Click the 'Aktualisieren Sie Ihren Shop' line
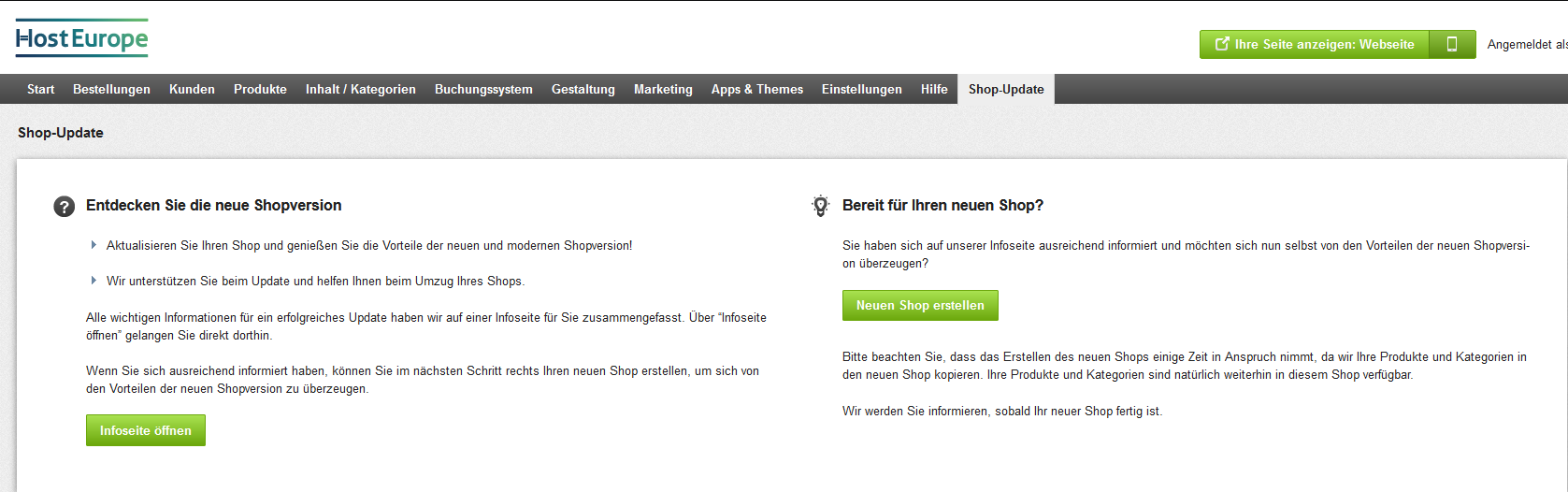The width and height of the screenshot is (1568, 492). 369,245
